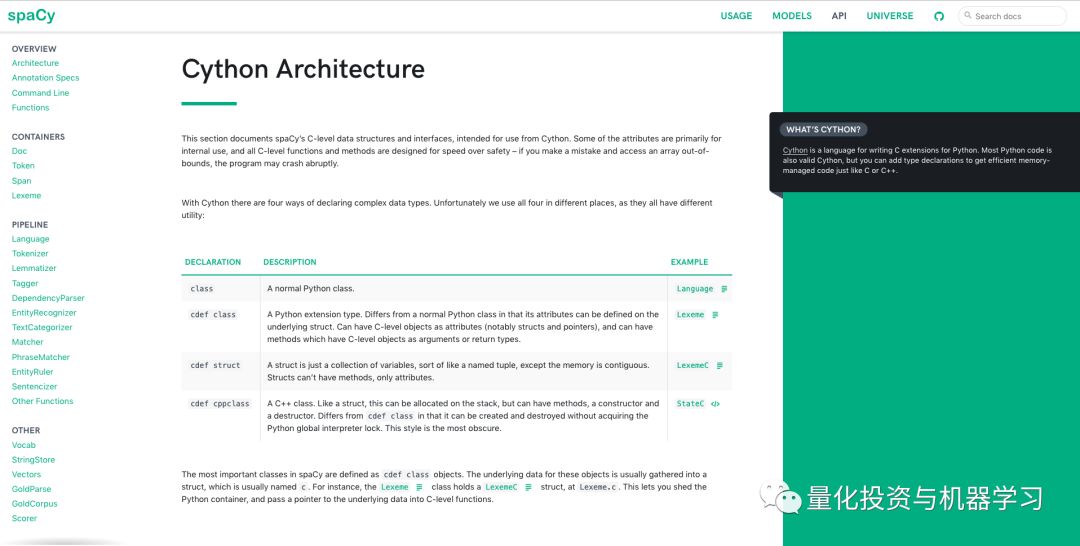Click the search magnifier icon
Screen dimensions: 1080x546
[968, 15]
